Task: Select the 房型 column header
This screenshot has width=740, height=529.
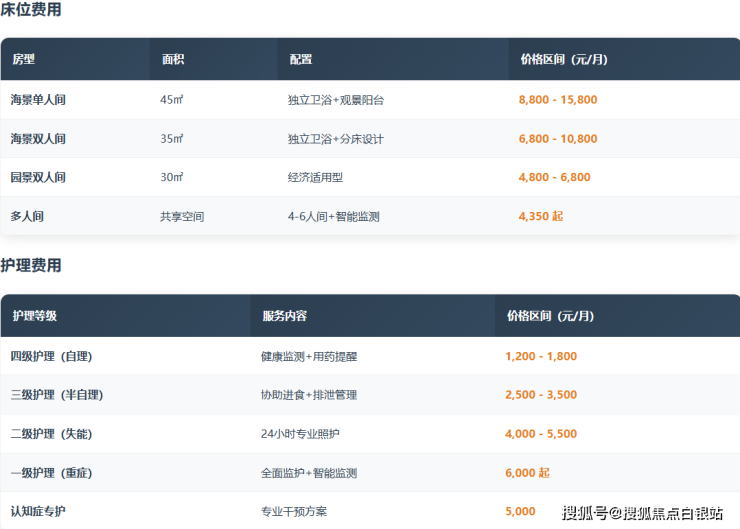Action: [23, 60]
